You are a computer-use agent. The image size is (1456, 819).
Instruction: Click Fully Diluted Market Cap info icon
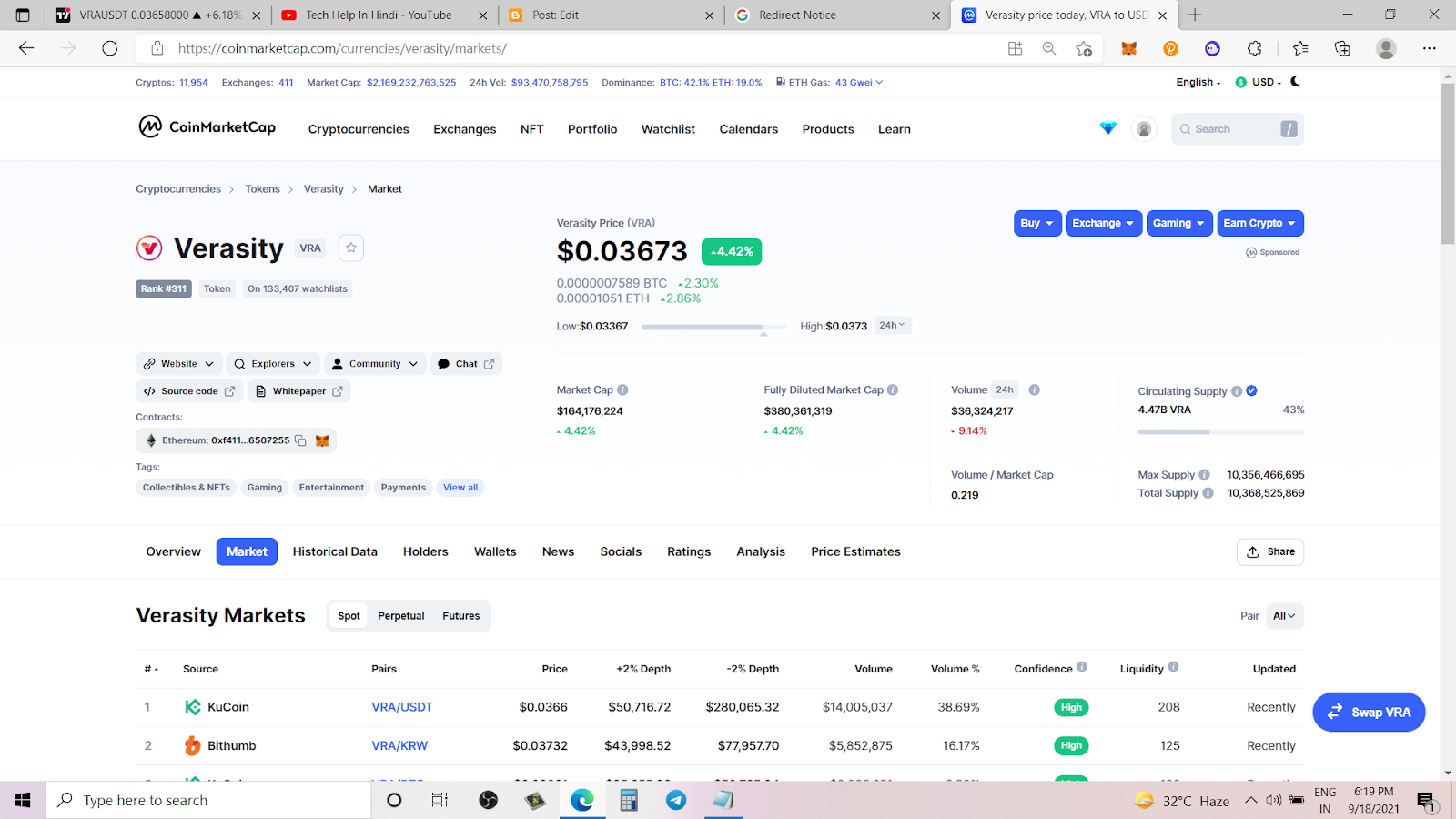tap(893, 389)
